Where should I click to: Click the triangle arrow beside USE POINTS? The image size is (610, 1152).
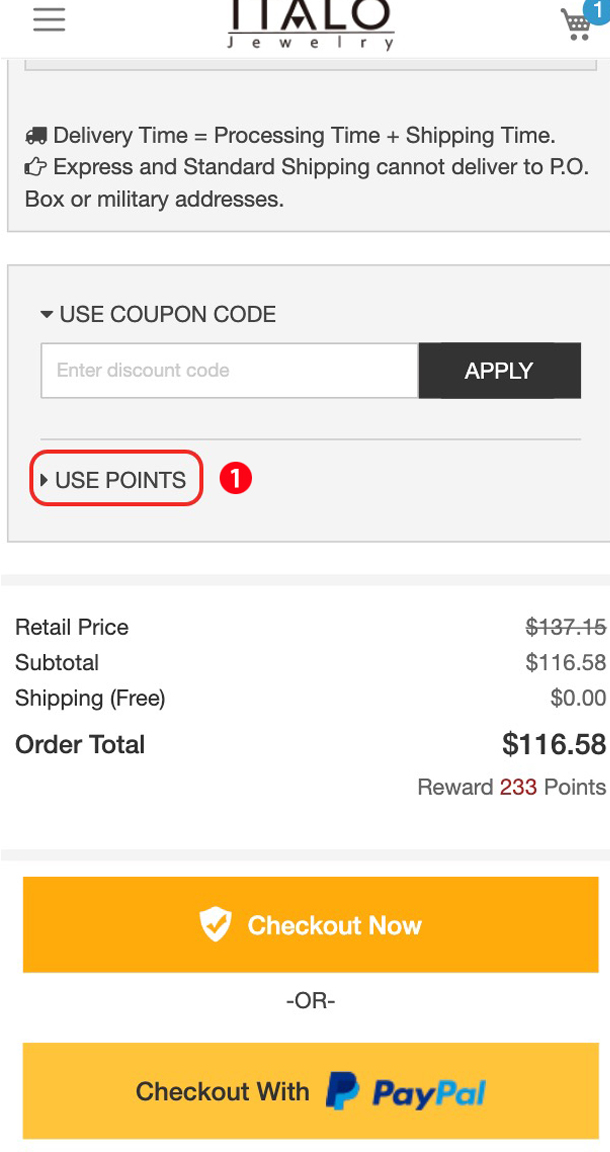click(44, 480)
